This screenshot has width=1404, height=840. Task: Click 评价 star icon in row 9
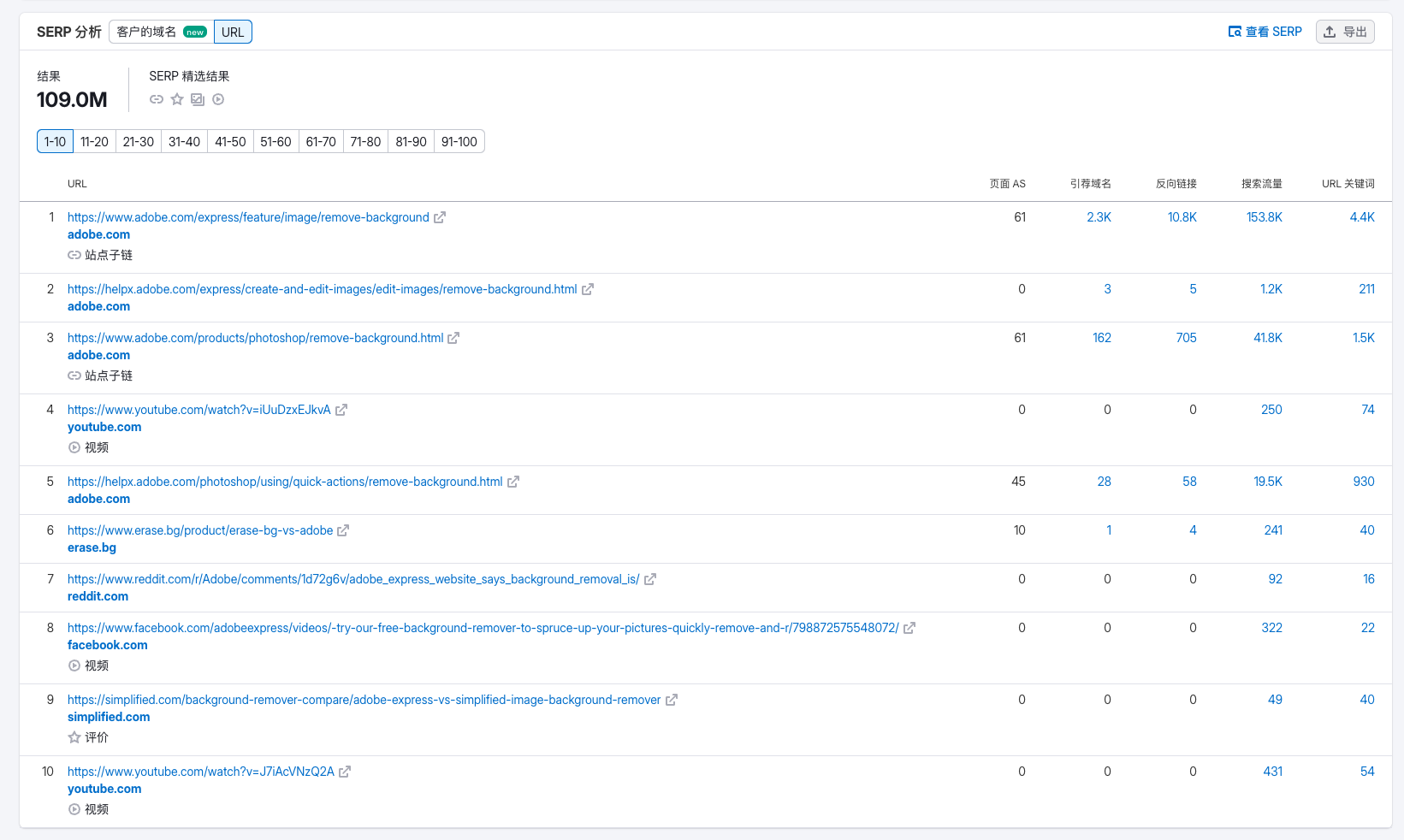point(74,737)
